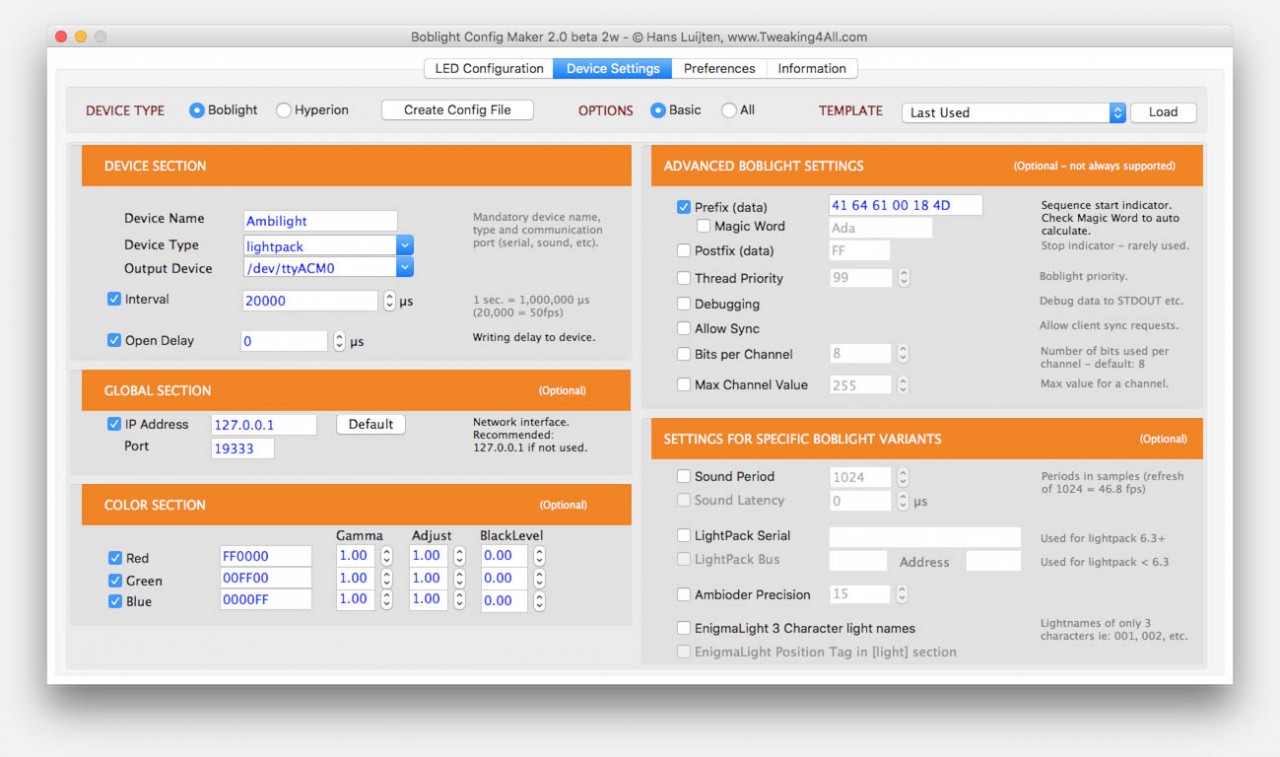This screenshot has height=757, width=1280.
Task: Enable the Sound Period setting
Action: pyautogui.click(x=684, y=476)
